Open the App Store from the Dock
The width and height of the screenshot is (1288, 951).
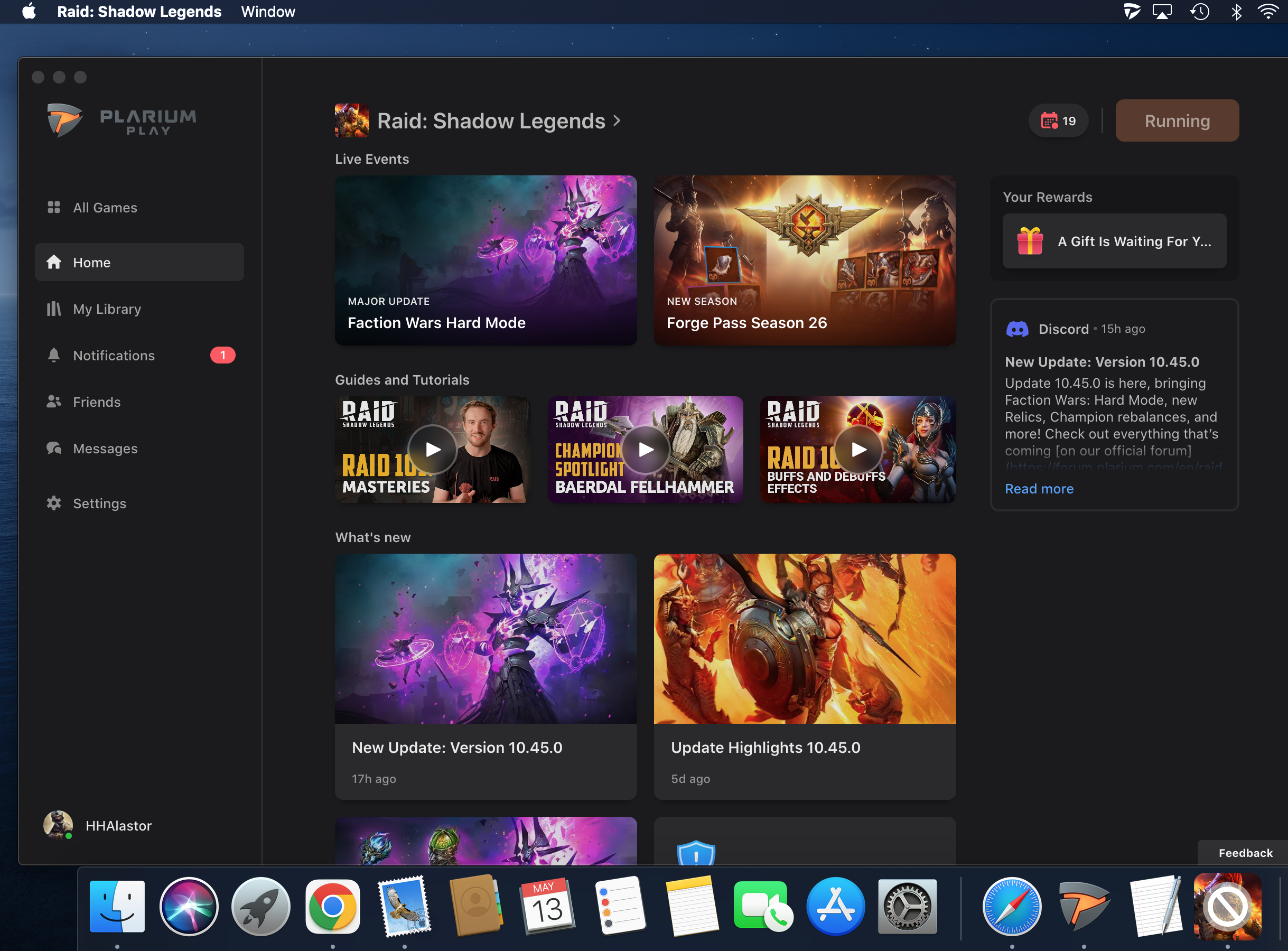click(836, 906)
